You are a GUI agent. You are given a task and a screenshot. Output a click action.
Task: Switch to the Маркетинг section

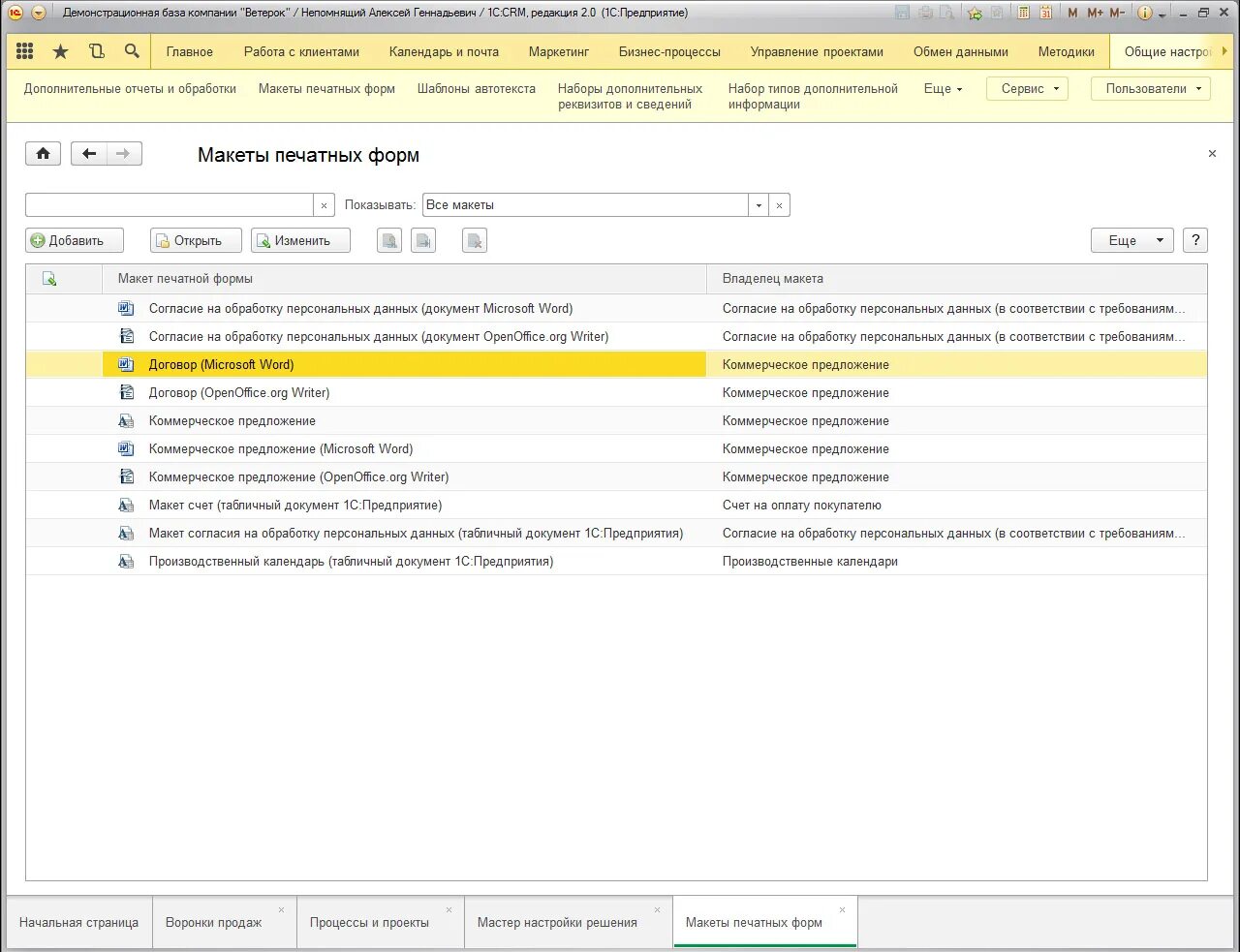click(x=559, y=51)
